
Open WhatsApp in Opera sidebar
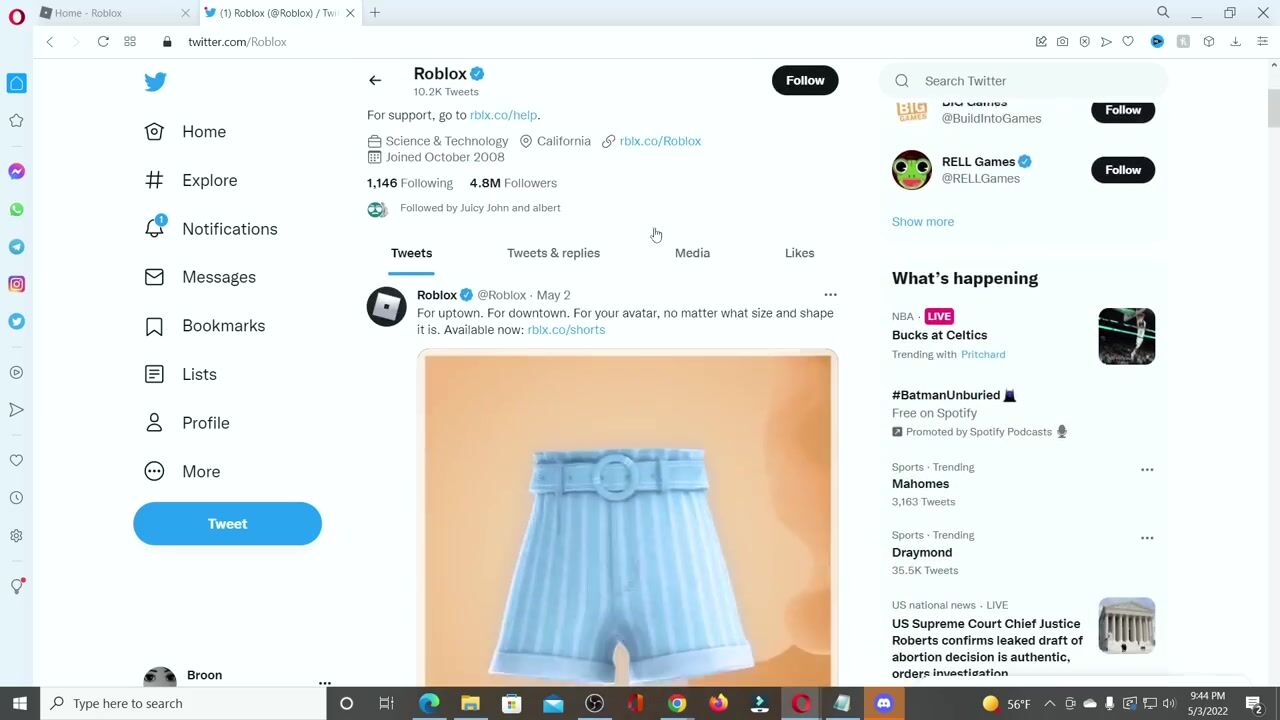click(16, 210)
